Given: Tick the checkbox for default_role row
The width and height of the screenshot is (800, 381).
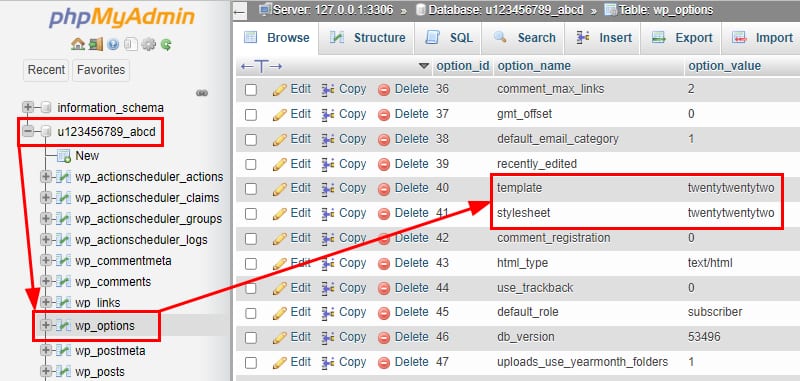Looking at the screenshot, I should pyautogui.click(x=251, y=313).
